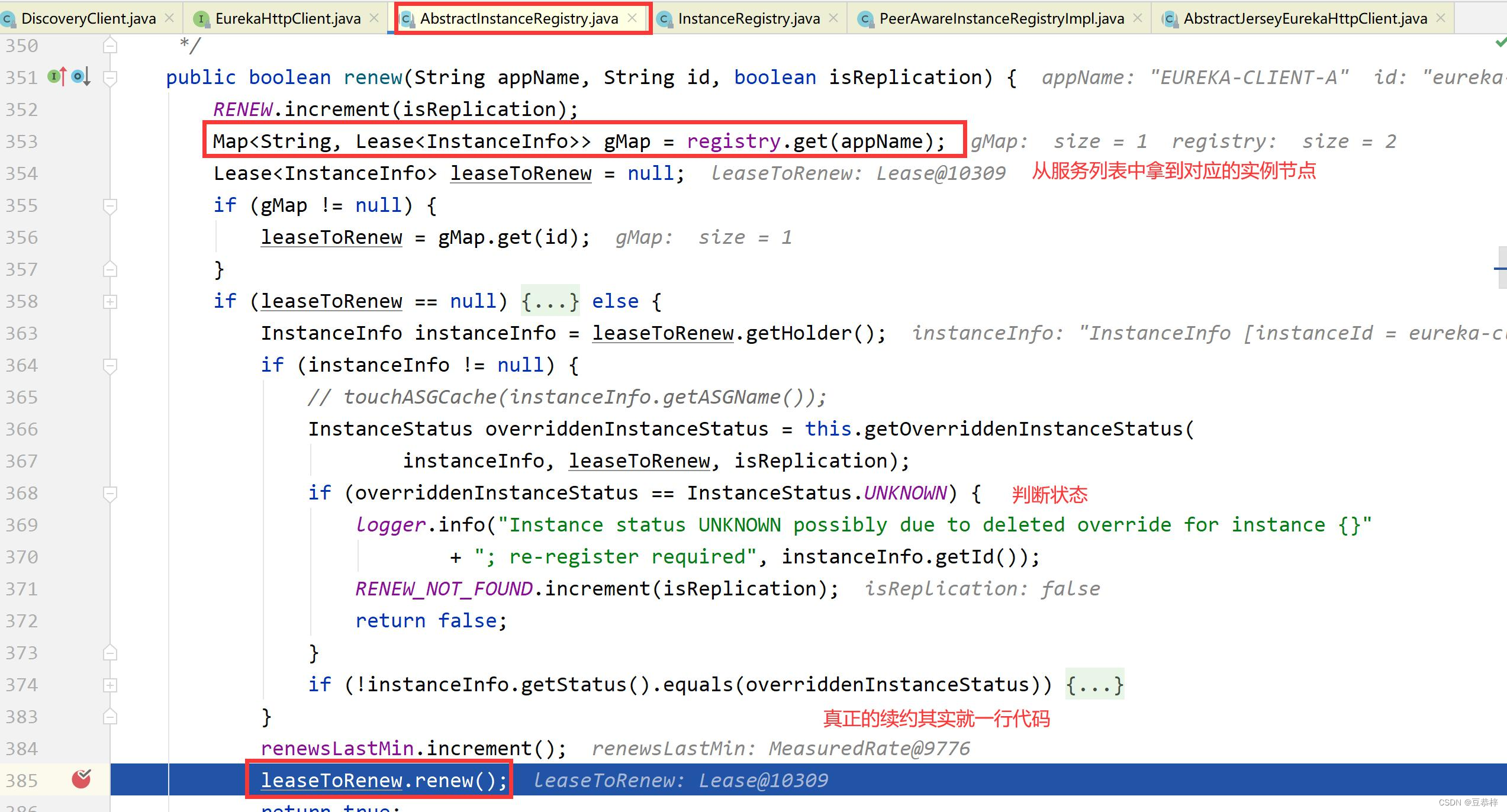Click instanceInfo.getId() on line 370
Viewport: 1507px width, 812px height.
(899, 557)
